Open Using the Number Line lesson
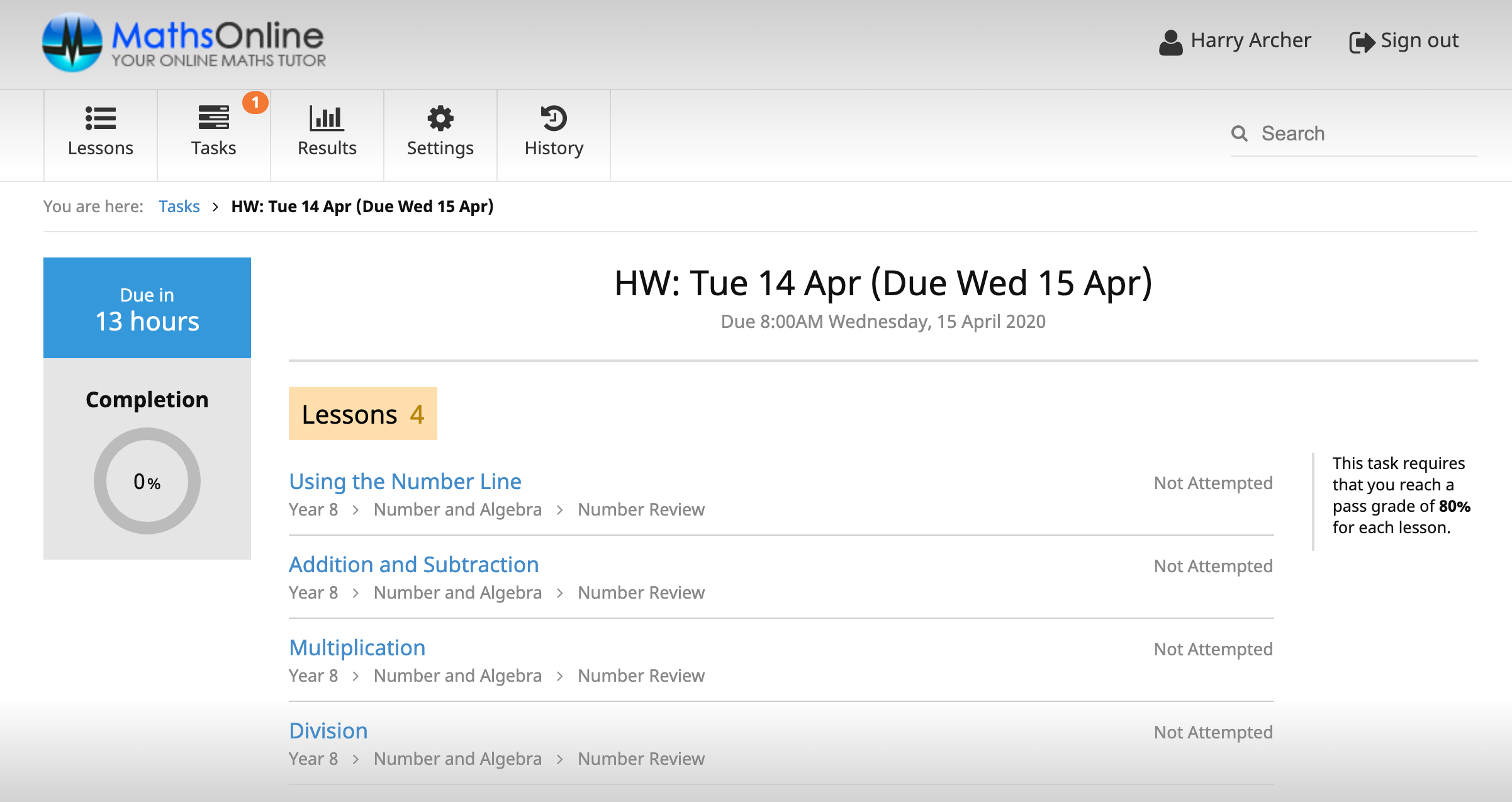 click(x=405, y=482)
